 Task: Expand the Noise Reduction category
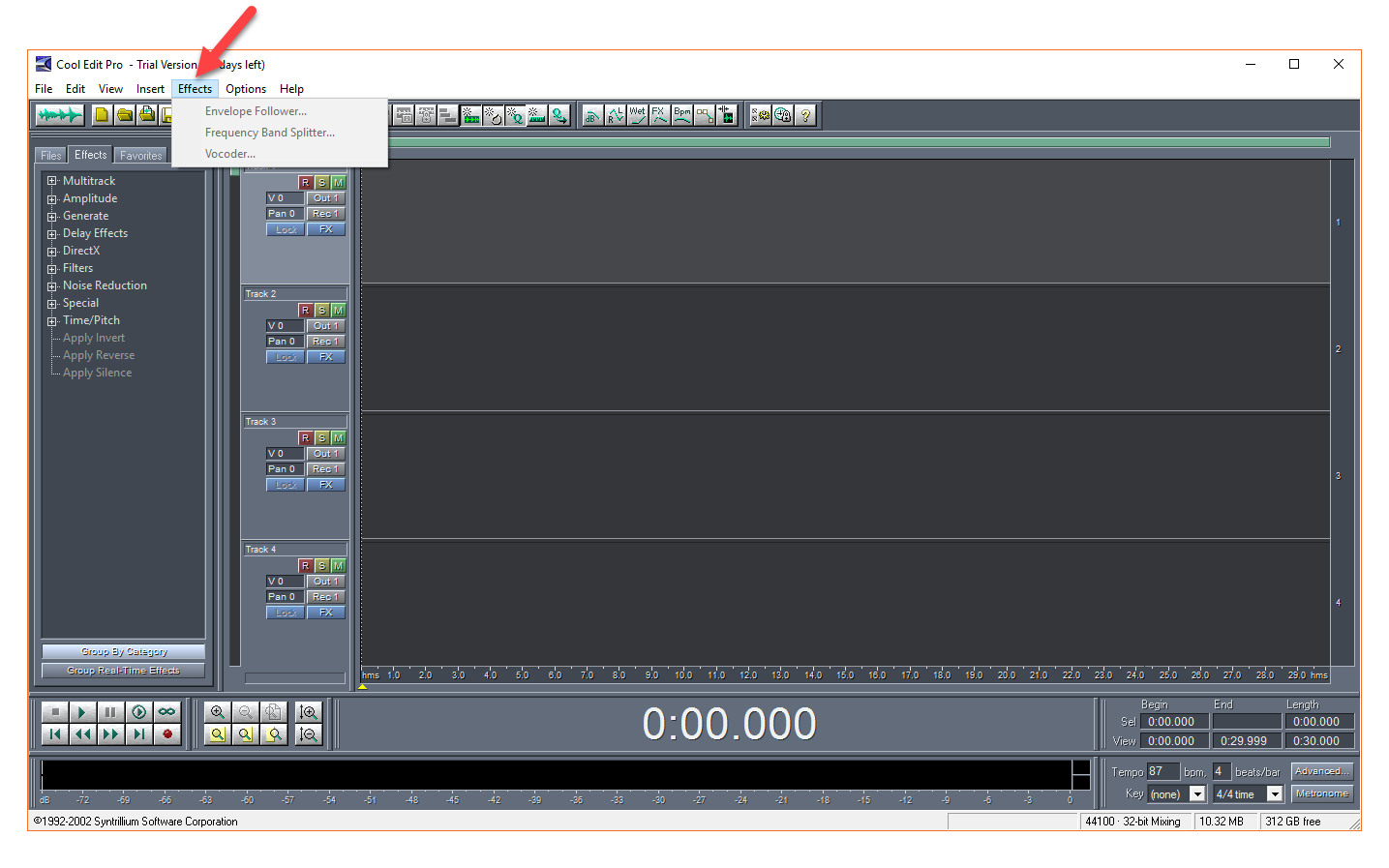[x=52, y=285]
